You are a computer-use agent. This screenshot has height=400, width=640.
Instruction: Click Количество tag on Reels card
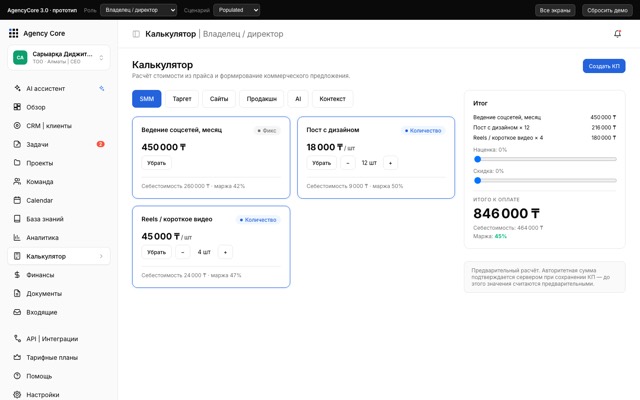258,220
